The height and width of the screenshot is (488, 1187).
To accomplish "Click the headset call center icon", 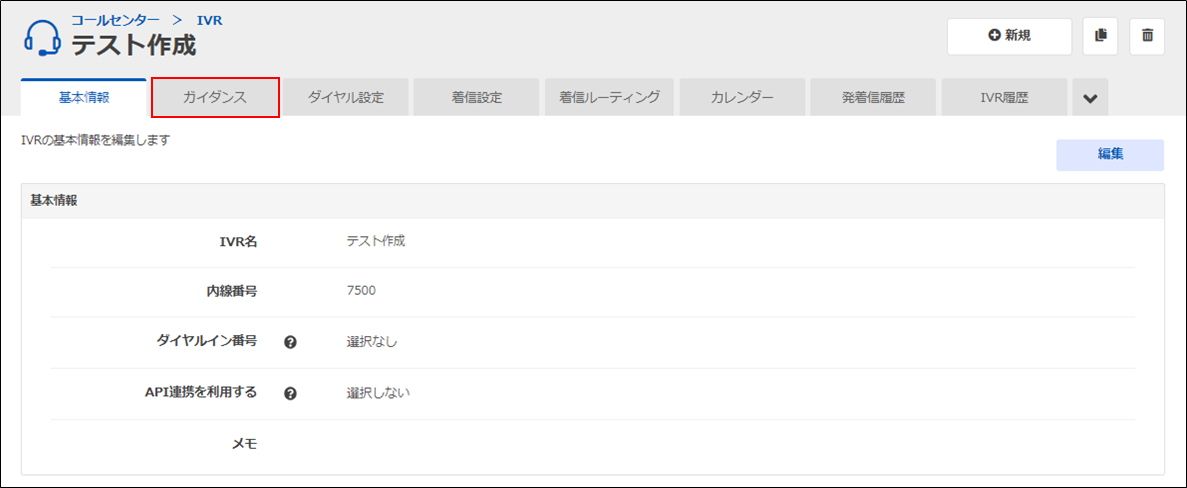I will [x=42, y=38].
